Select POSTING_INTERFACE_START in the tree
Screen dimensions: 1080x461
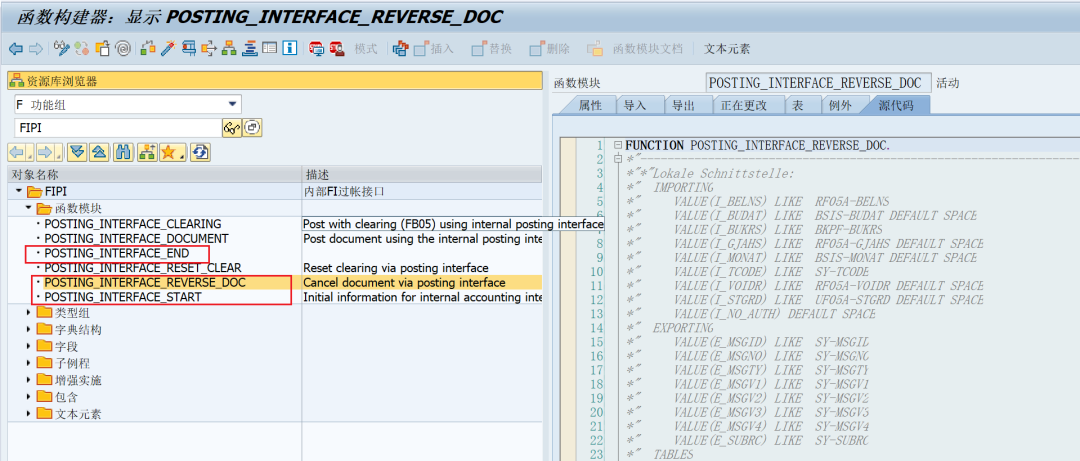point(123,297)
